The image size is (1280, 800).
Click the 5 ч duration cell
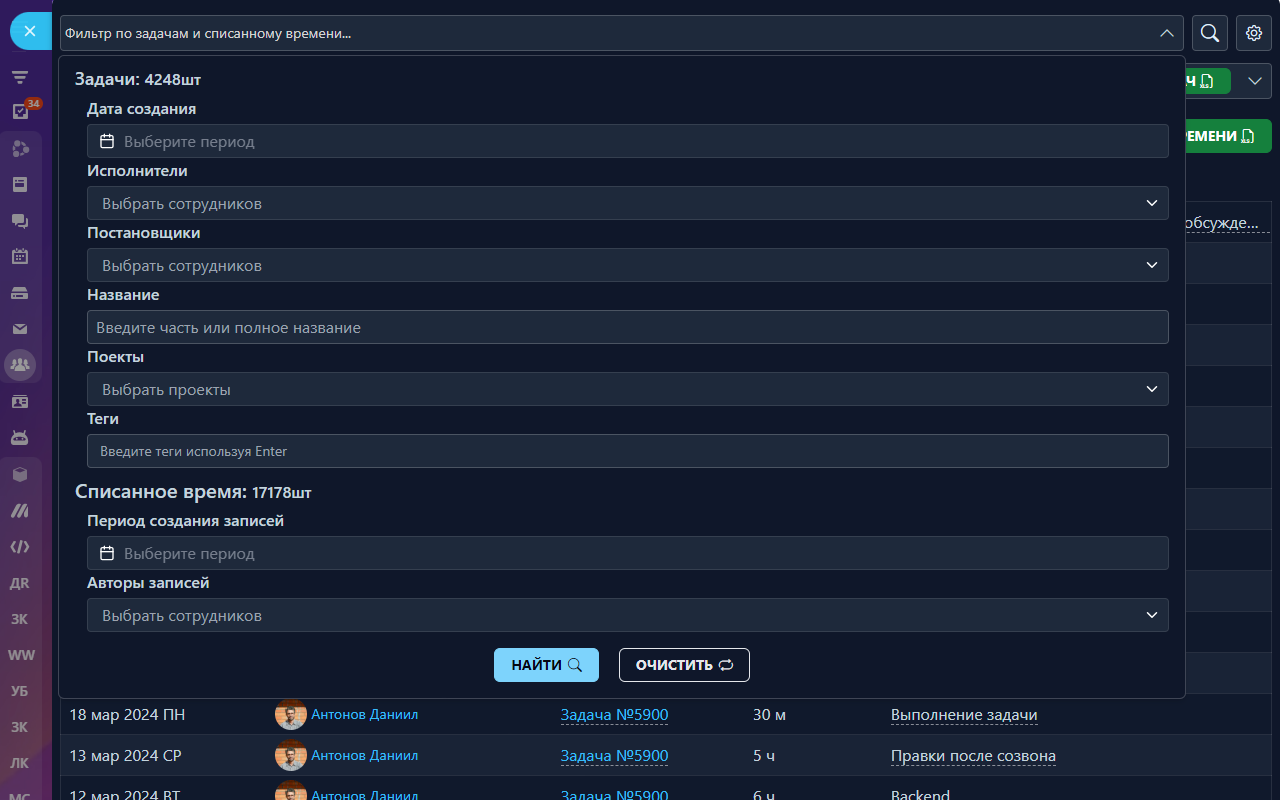pos(764,755)
